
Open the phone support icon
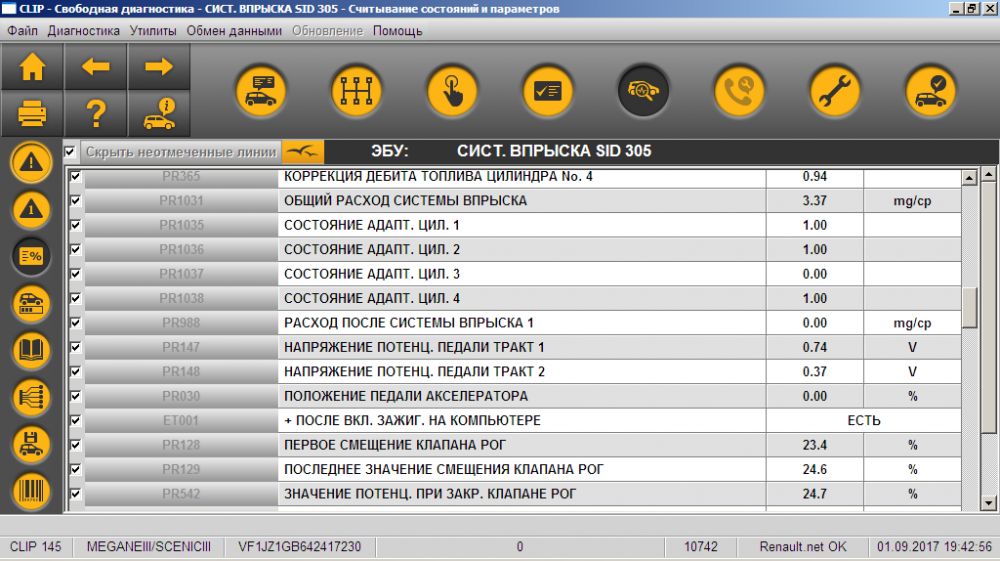click(x=739, y=91)
